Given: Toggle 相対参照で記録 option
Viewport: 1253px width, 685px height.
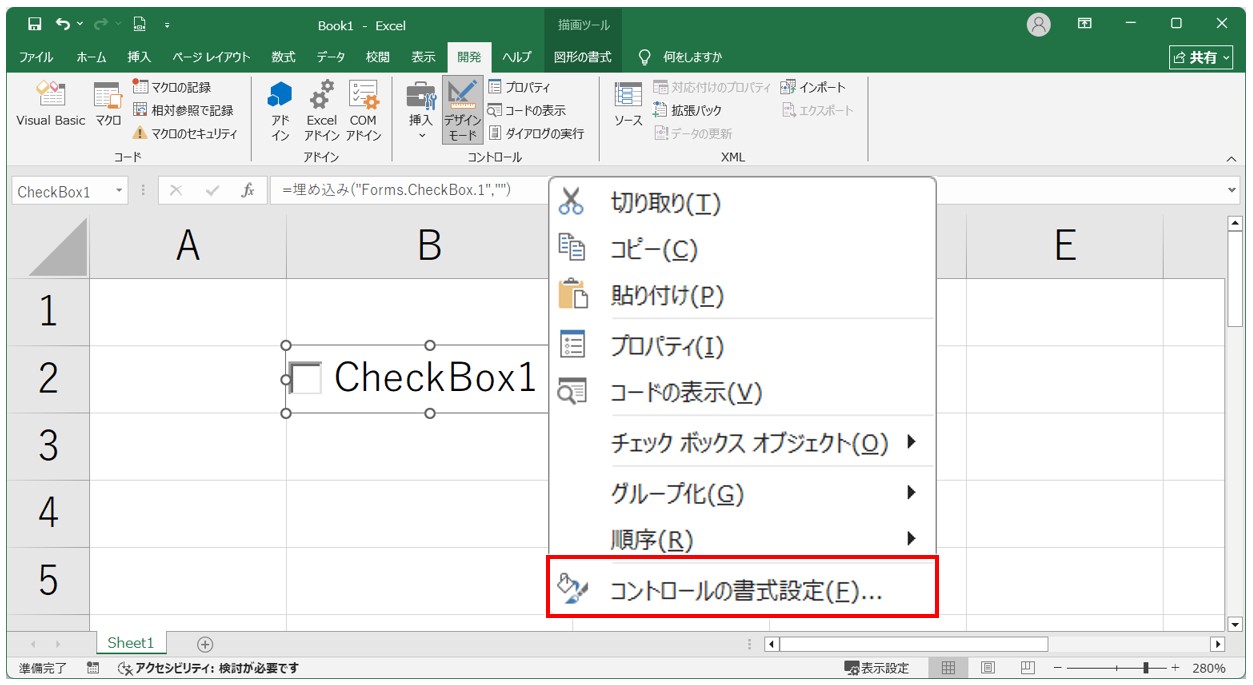Looking at the screenshot, I should coord(183,110).
